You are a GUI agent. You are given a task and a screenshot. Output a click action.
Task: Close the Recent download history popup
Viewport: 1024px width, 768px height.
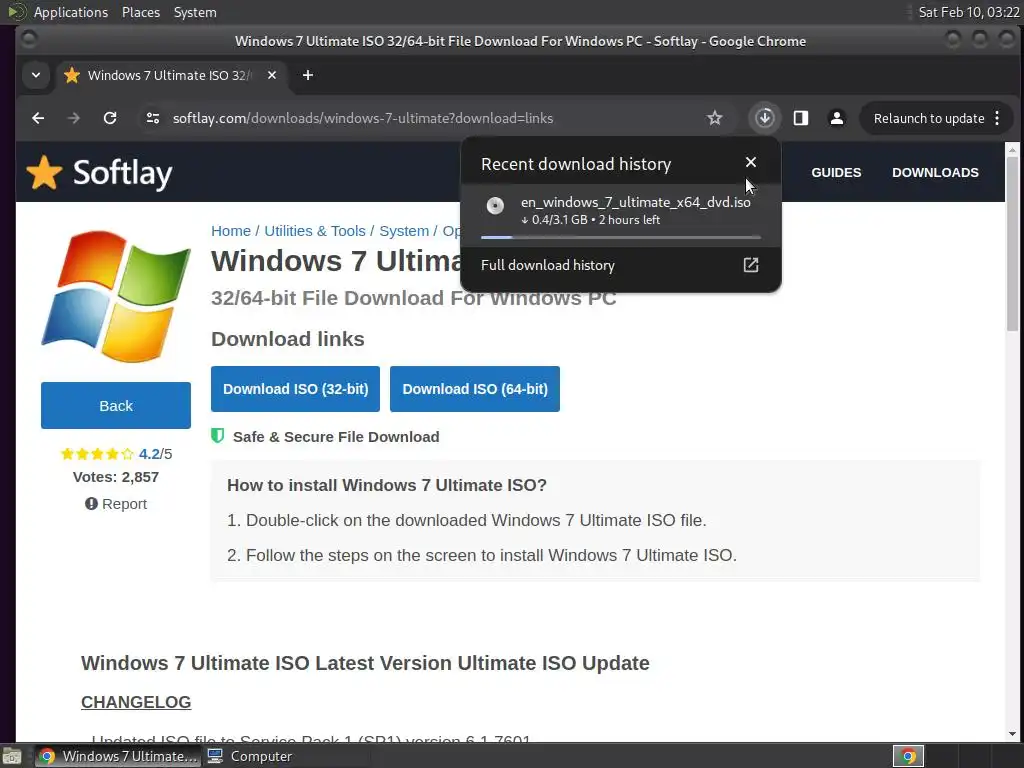[x=751, y=162]
